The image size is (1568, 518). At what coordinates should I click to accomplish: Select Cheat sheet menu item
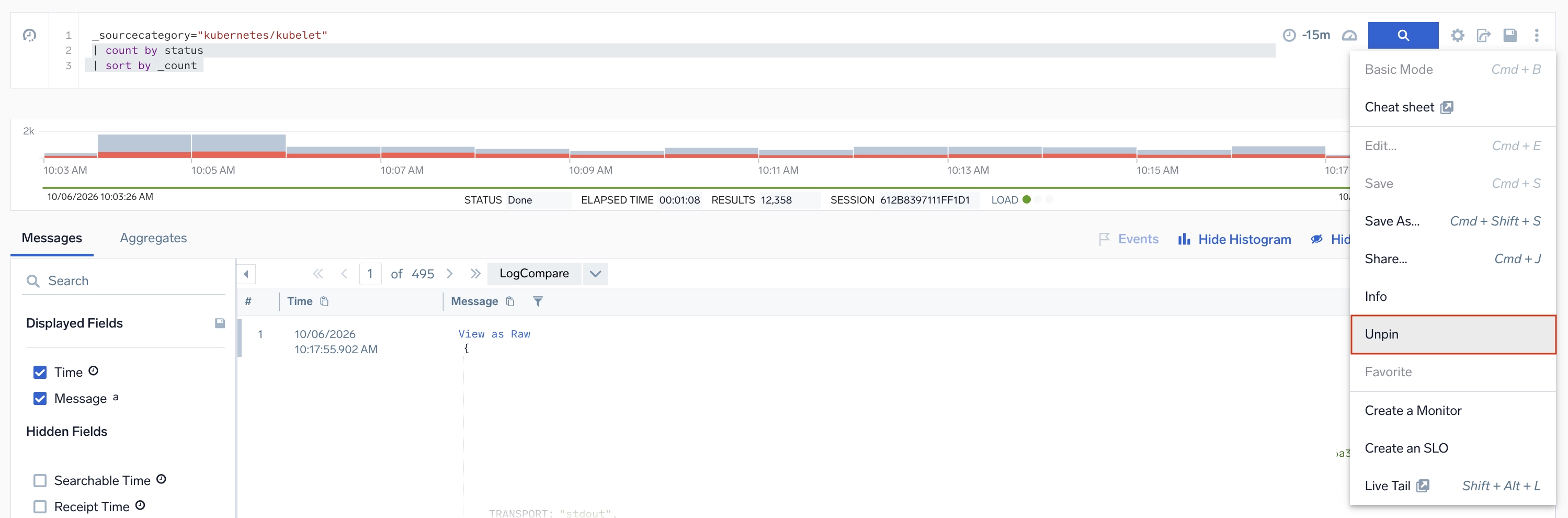(1453, 107)
